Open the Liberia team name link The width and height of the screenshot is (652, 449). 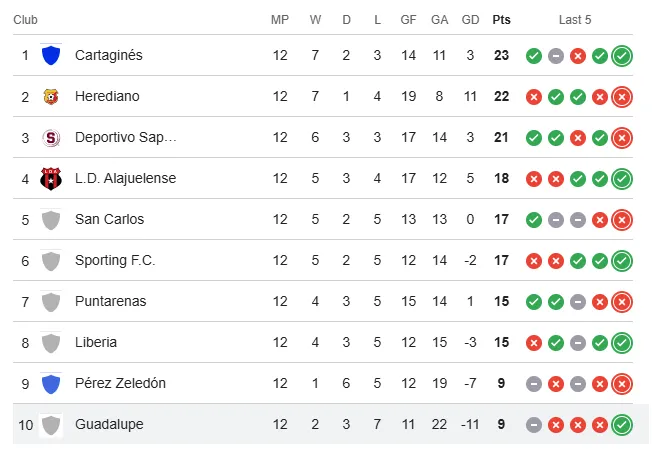96,342
